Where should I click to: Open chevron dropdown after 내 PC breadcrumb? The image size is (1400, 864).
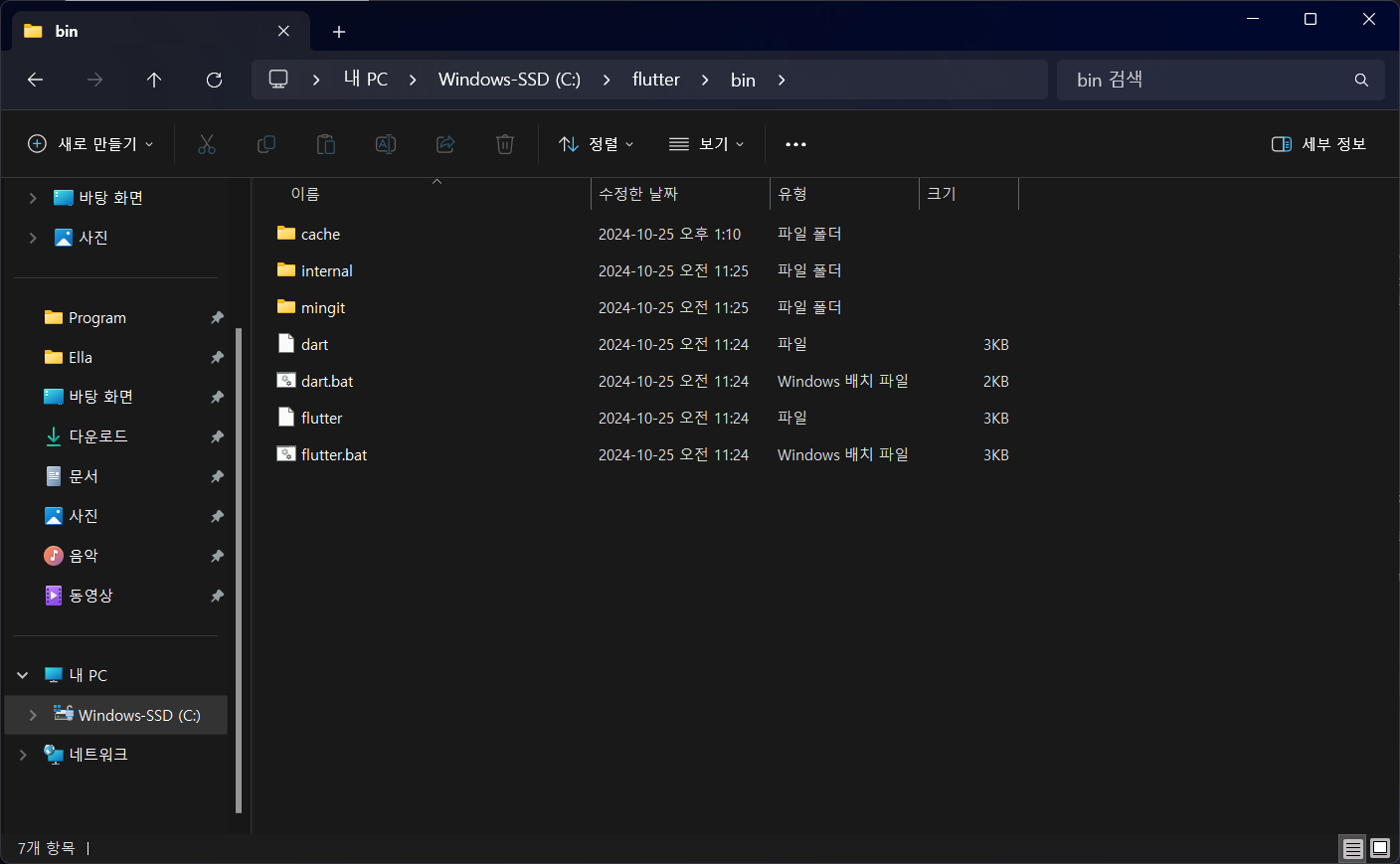click(413, 80)
